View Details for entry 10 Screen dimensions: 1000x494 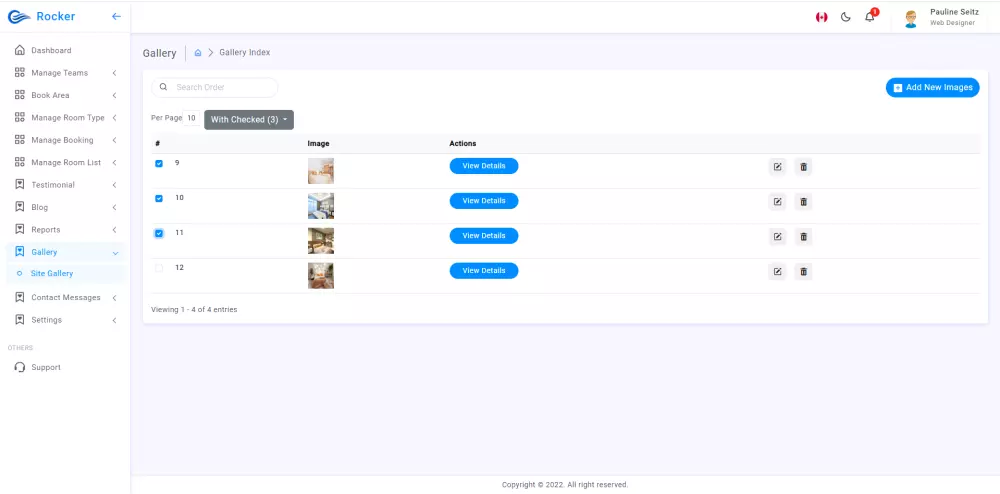click(x=484, y=201)
